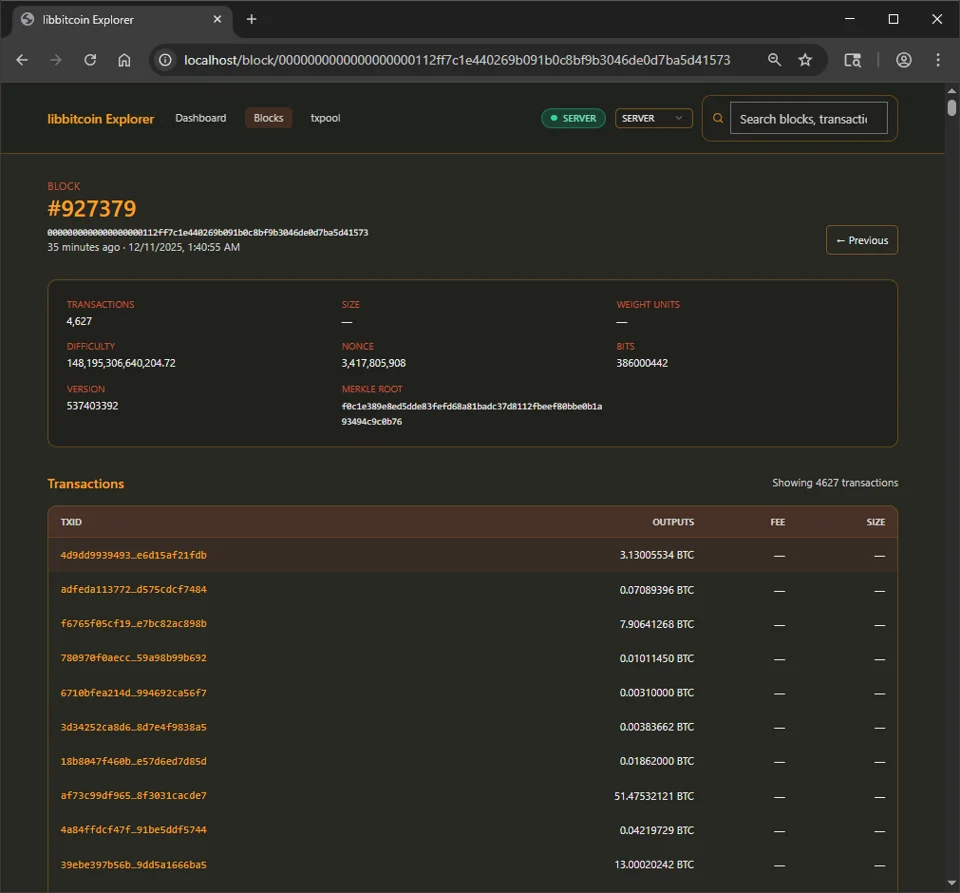Open the browser home page
The height and width of the screenshot is (893, 960).
tap(124, 60)
